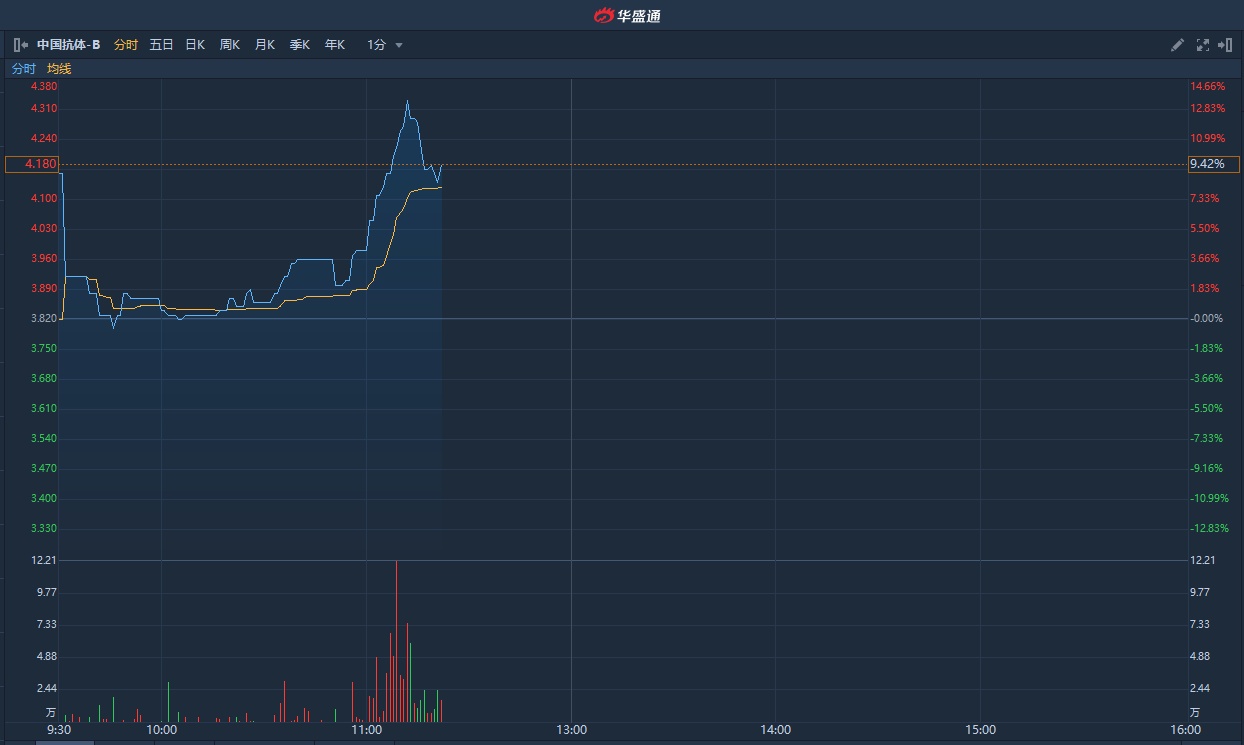Click the 14:00 time axis label
The image size is (1244, 745).
tap(776, 730)
